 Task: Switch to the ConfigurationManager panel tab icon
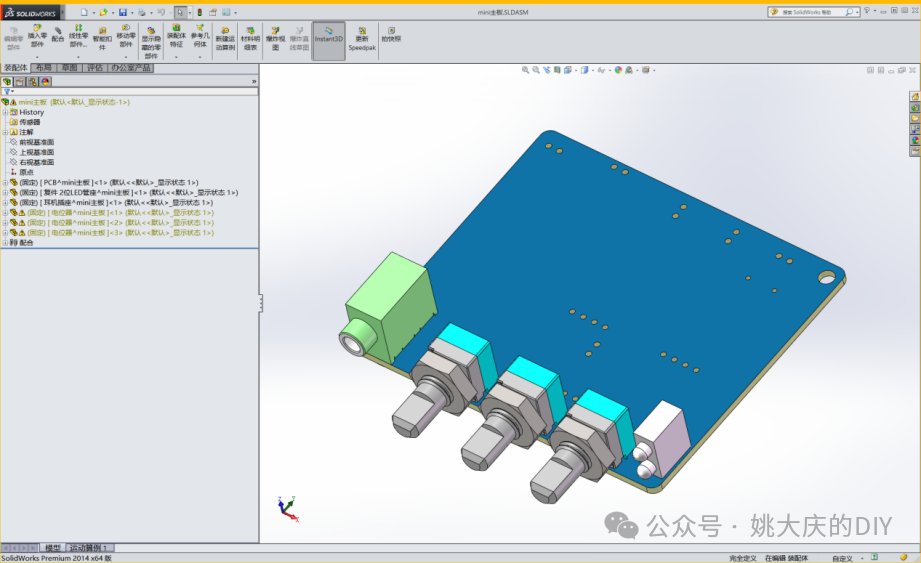point(33,81)
